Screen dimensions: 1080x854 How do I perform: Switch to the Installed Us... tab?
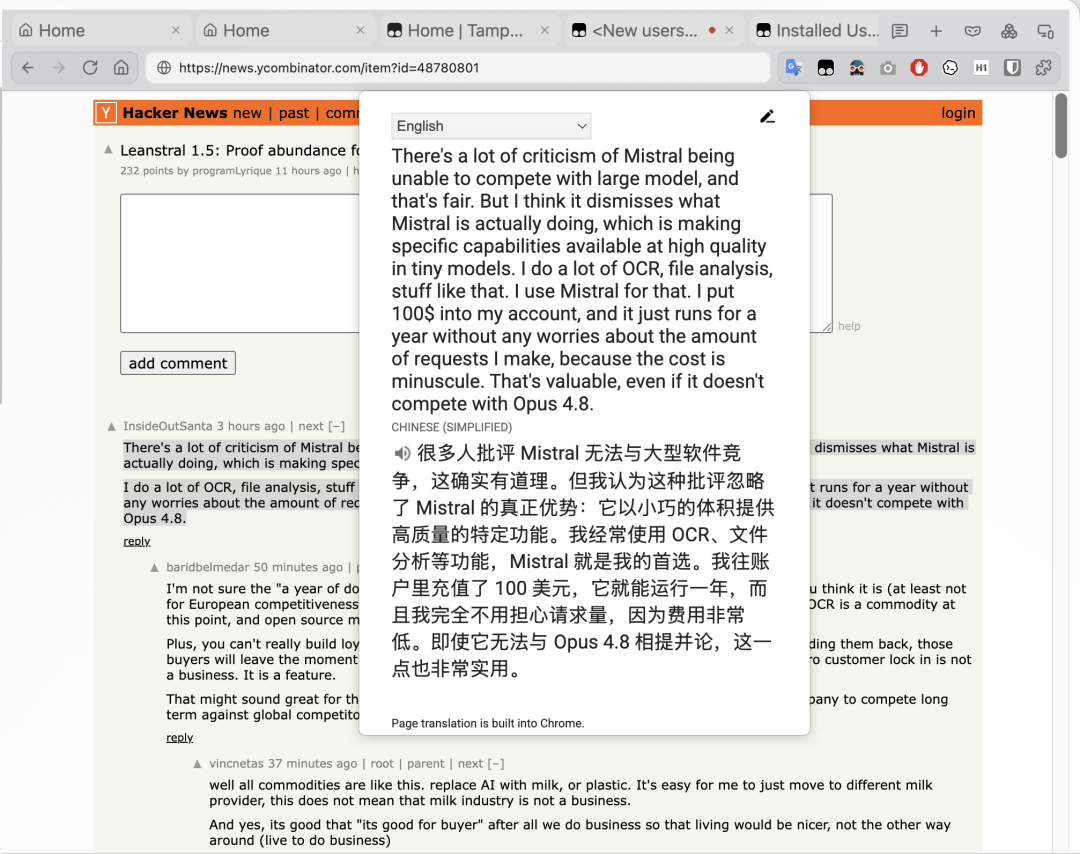pyautogui.click(x=817, y=30)
